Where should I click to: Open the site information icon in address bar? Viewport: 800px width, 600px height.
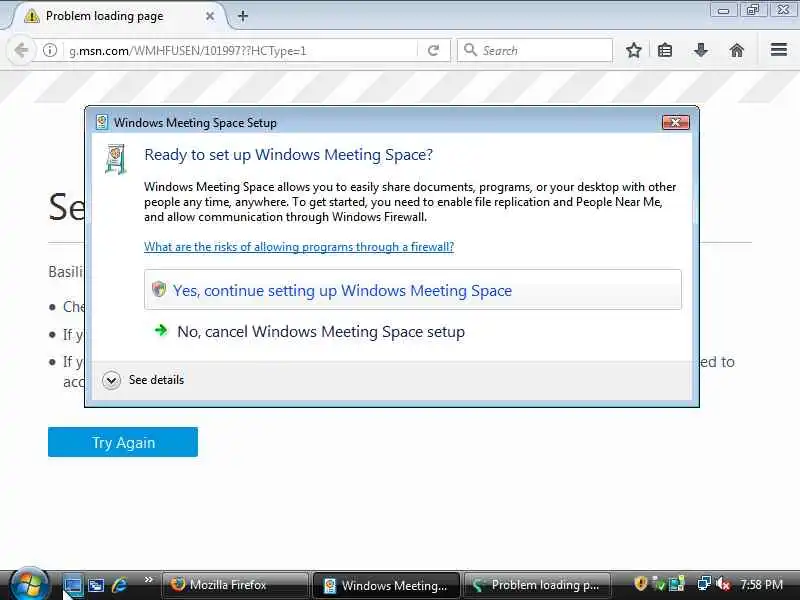[49, 51]
